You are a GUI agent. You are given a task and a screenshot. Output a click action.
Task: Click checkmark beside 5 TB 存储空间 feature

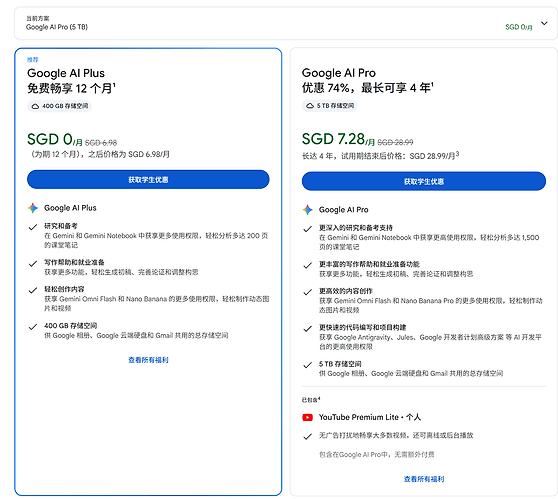(x=307, y=365)
